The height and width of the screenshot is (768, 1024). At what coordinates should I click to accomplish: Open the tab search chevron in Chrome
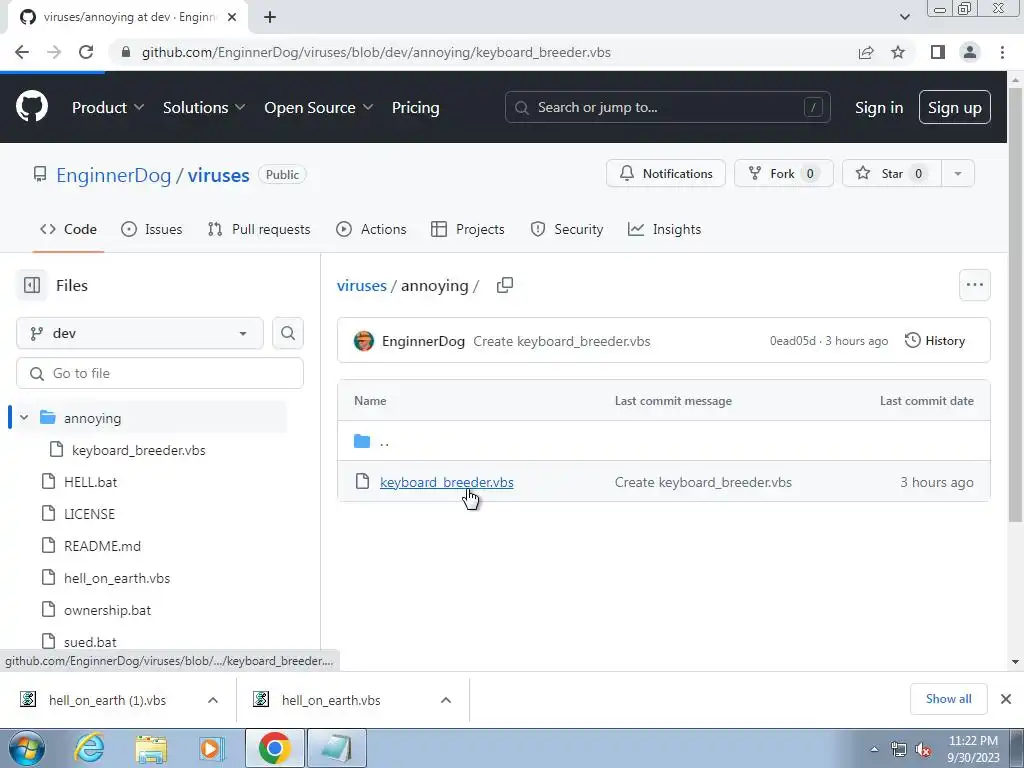point(904,17)
